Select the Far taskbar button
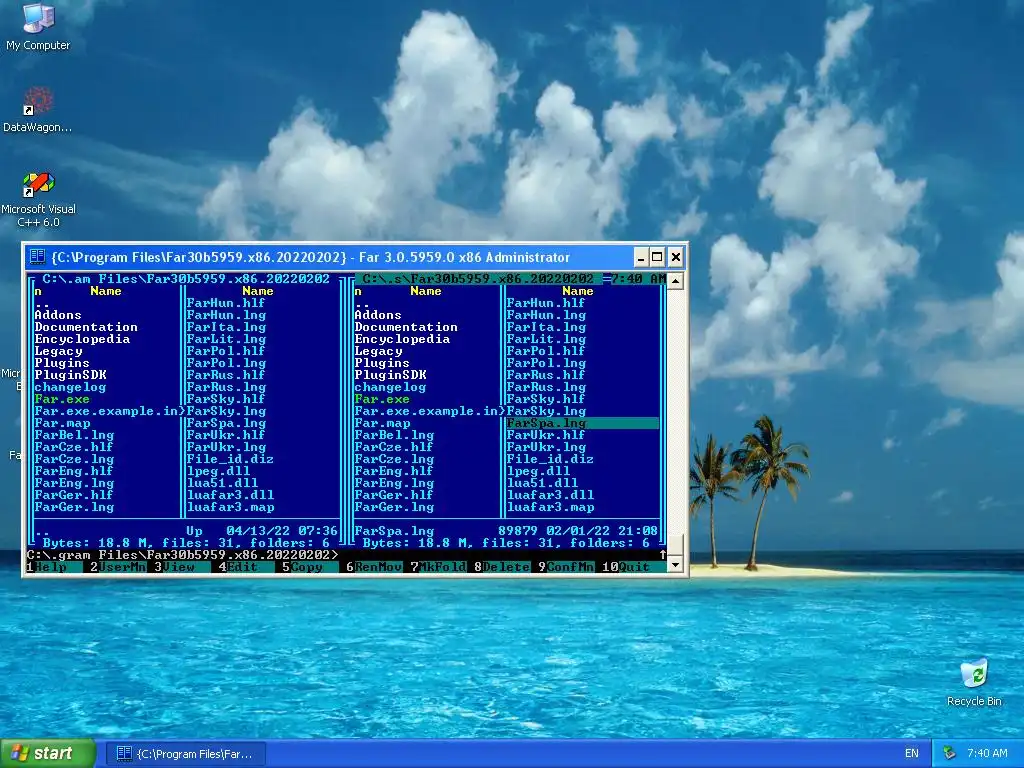 185,754
